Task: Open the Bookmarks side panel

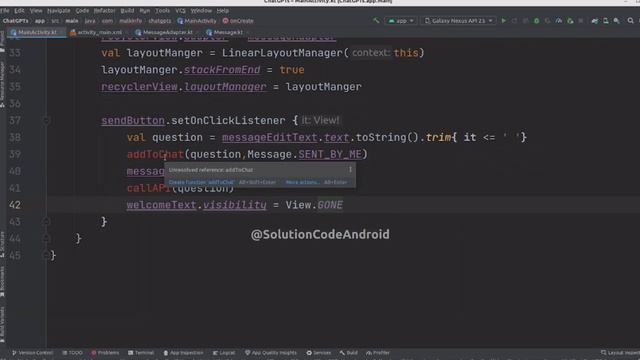Action: pos(2,282)
